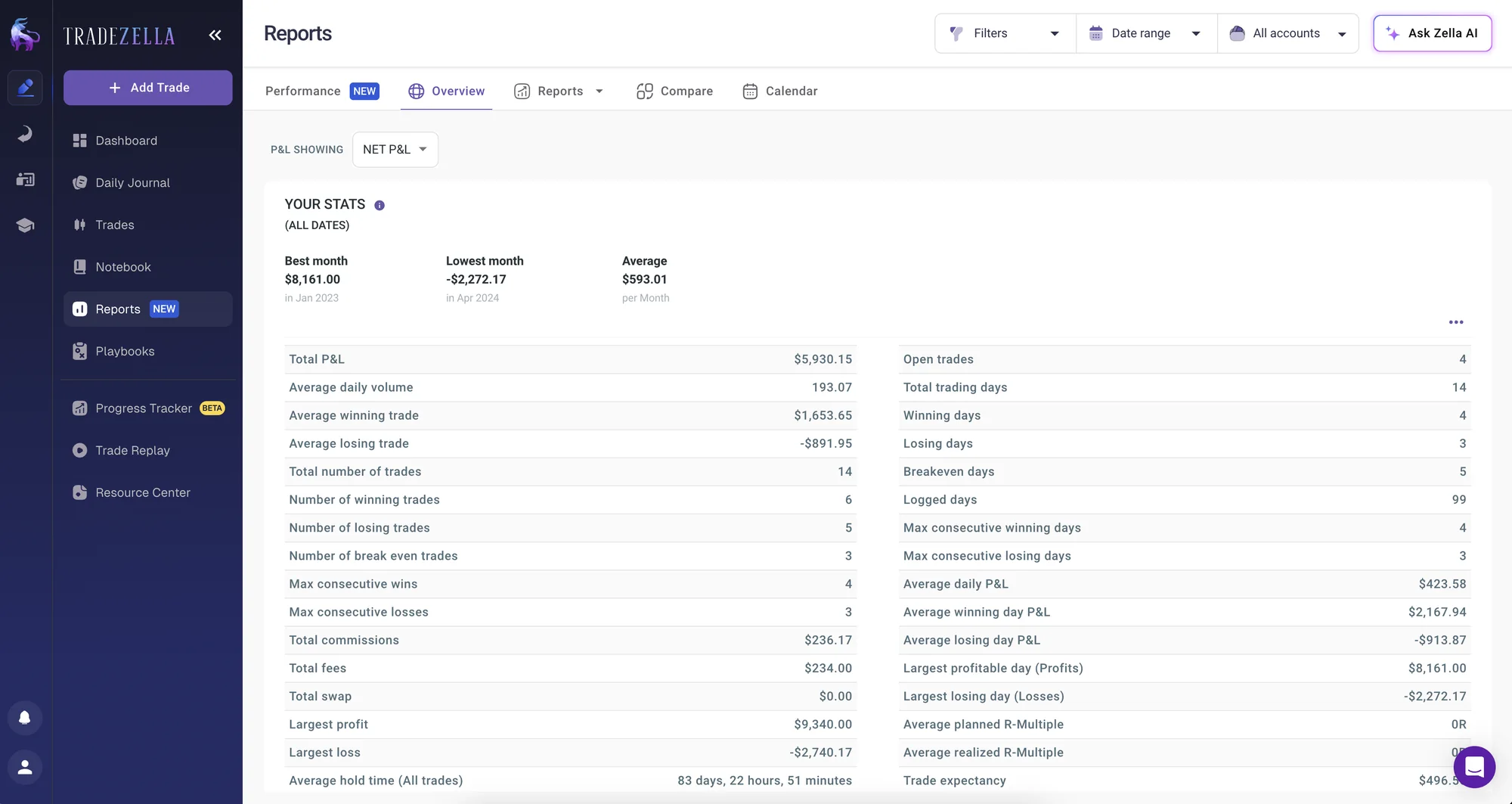Screen dimensions: 1512x804
Task: Click the Total P&L value $5,930.15
Action: pyautogui.click(x=823, y=359)
